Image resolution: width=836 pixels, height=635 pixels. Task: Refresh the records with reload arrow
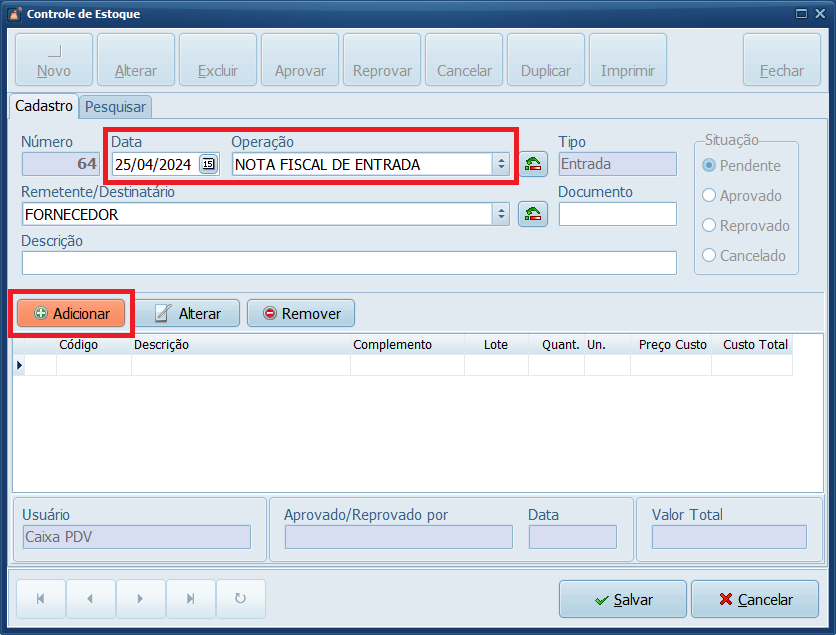tap(240, 599)
